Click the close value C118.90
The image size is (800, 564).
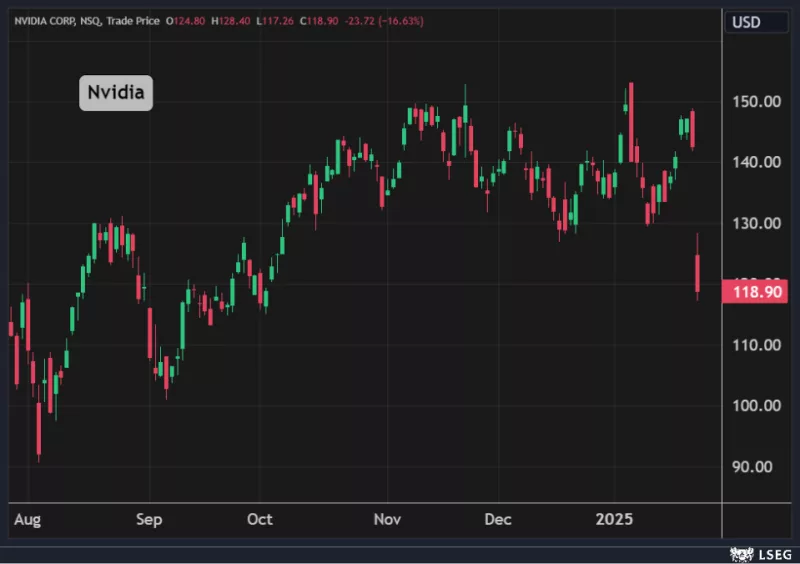tap(319, 21)
